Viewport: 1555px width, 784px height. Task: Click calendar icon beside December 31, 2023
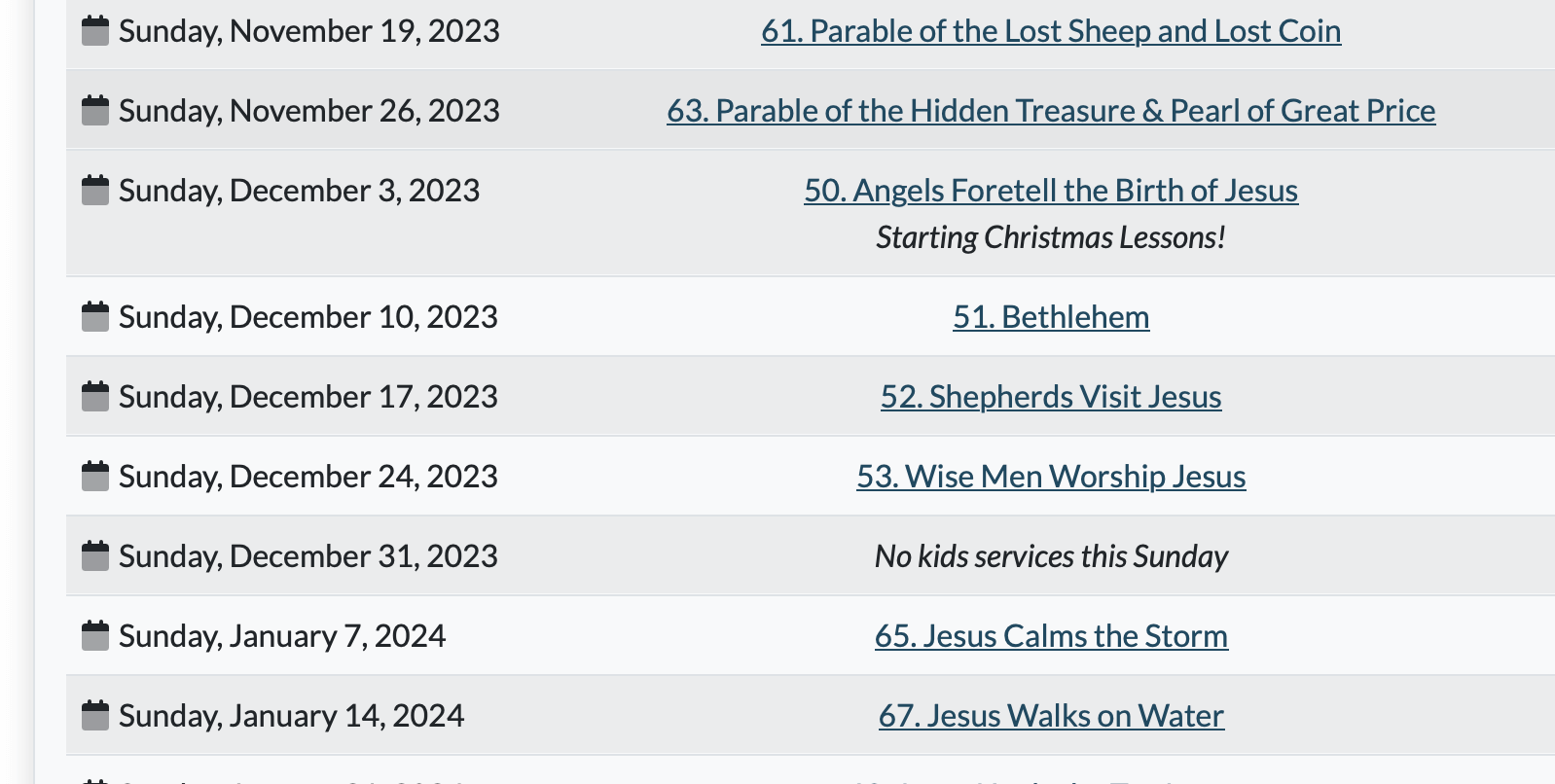click(95, 556)
